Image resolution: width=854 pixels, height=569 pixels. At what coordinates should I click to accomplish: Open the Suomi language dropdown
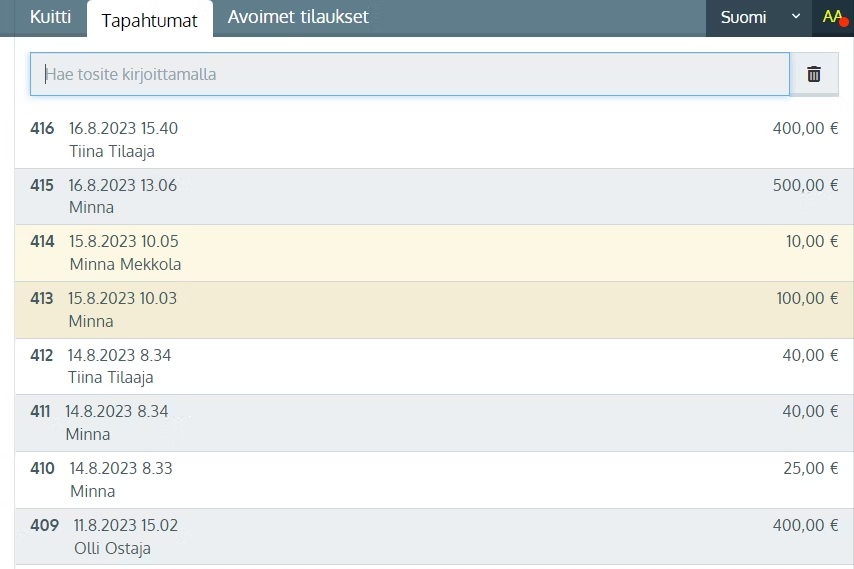759,17
